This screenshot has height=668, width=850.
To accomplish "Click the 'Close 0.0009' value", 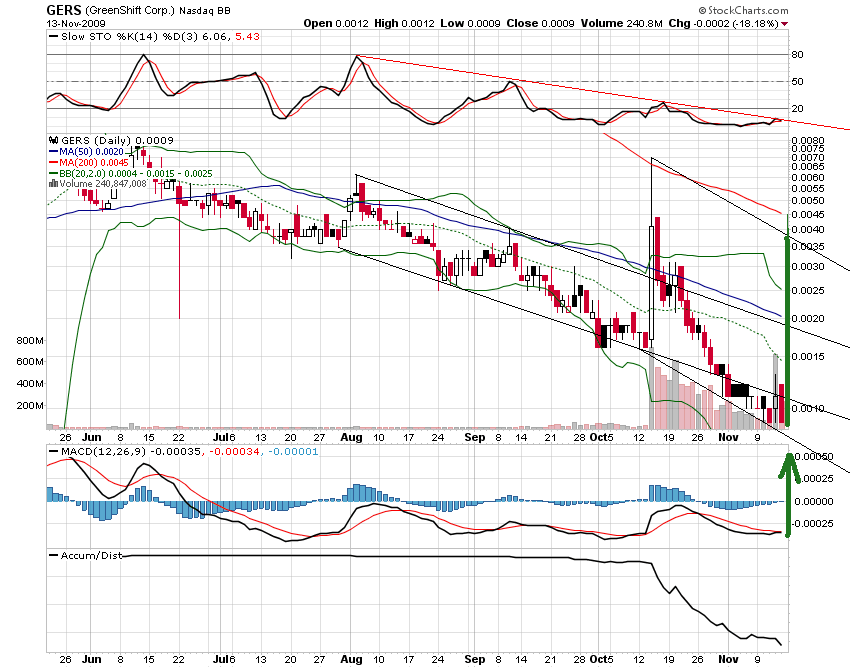I will [x=540, y=23].
